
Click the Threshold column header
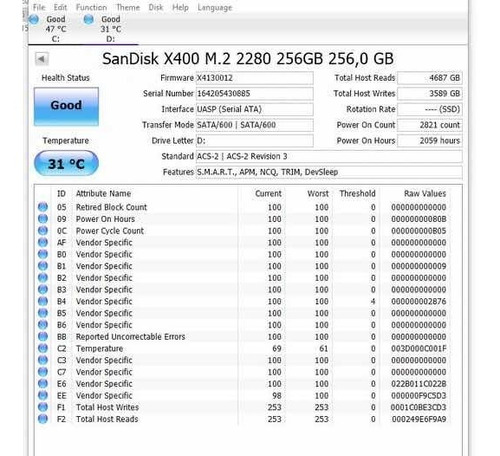(x=357, y=193)
